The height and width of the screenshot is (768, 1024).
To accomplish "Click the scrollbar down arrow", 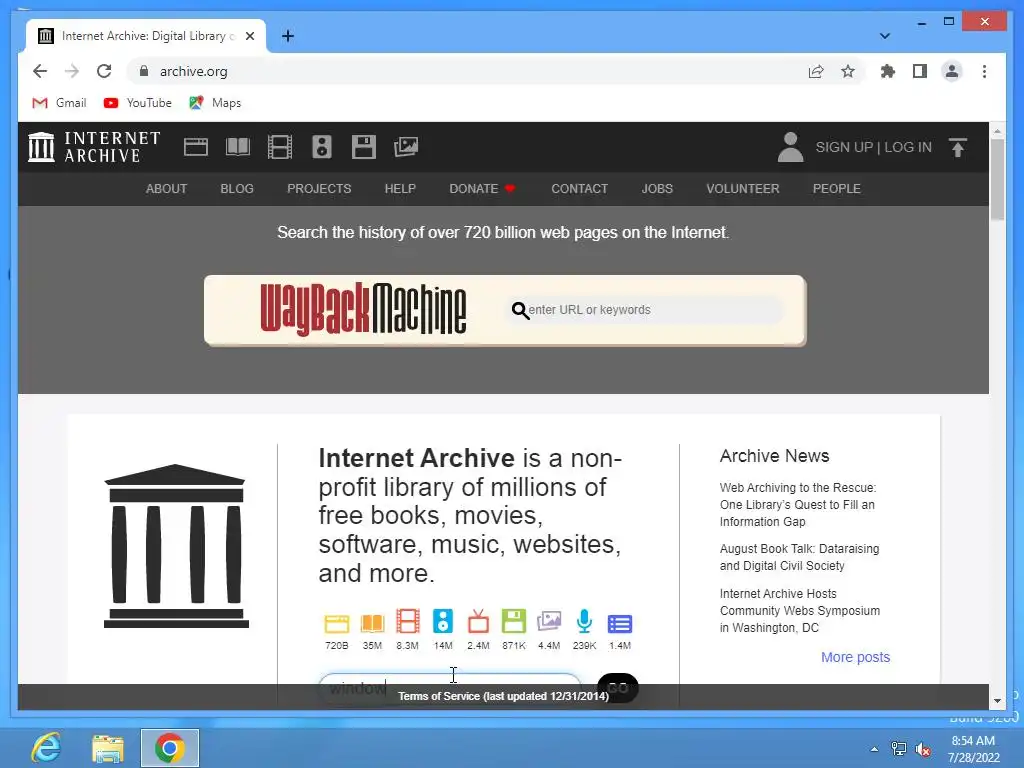I will (997, 701).
